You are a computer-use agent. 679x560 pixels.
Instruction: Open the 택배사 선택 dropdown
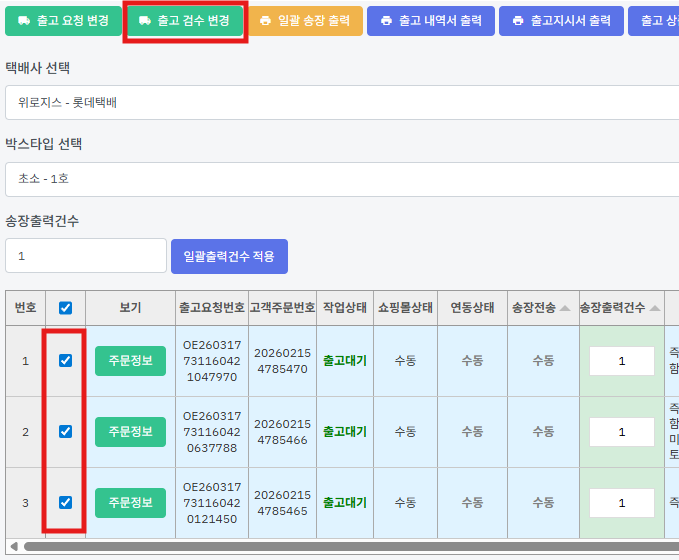coord(340,102)
